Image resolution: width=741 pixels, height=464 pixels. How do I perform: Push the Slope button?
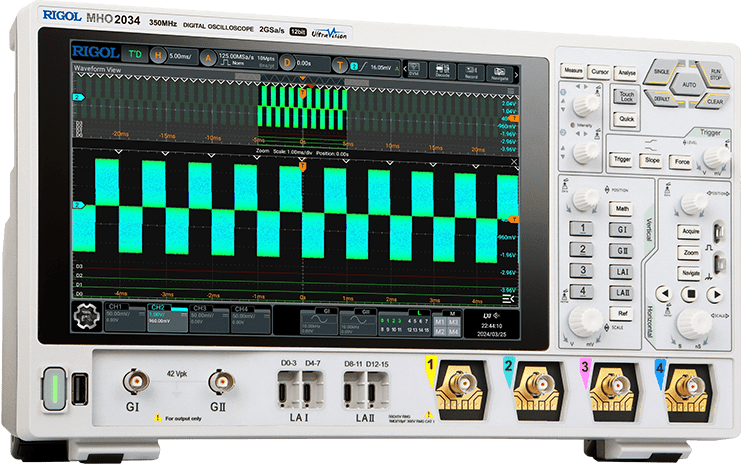coord(652,161)
